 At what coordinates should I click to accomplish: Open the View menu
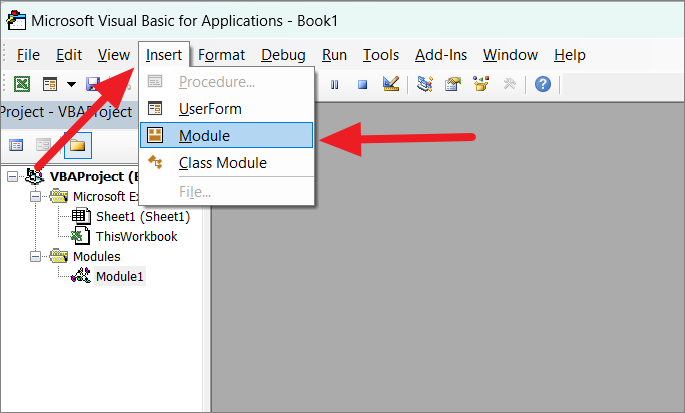click(114, 55)
